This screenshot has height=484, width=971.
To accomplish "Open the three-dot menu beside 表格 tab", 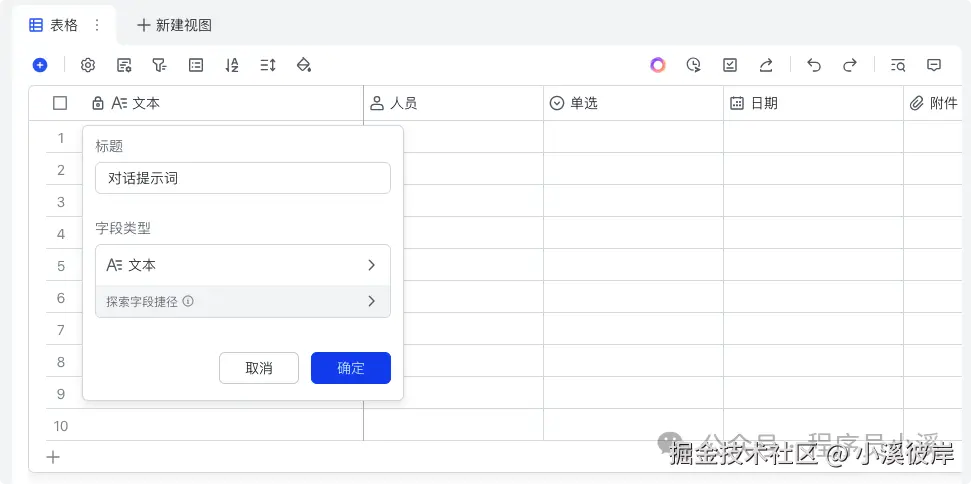I will pos(97,25).
